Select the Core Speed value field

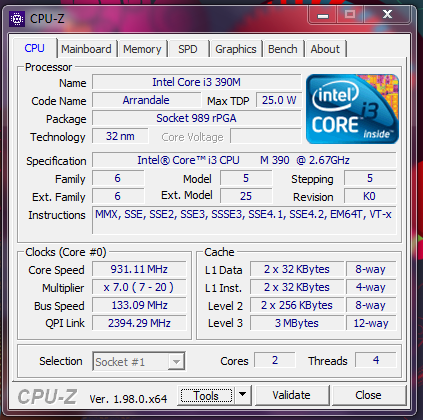coord(139,269)
